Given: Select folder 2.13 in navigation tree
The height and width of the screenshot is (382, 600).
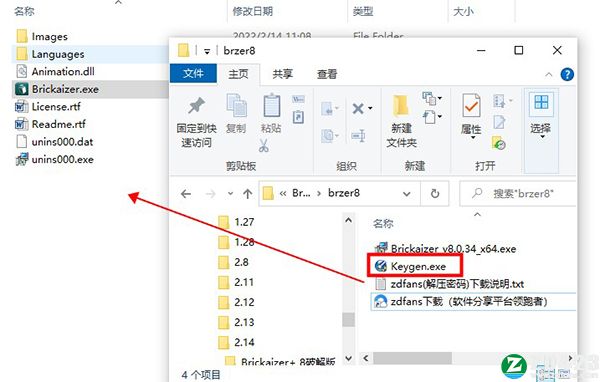Looking at the screenshot, I should tap(236, 322).
